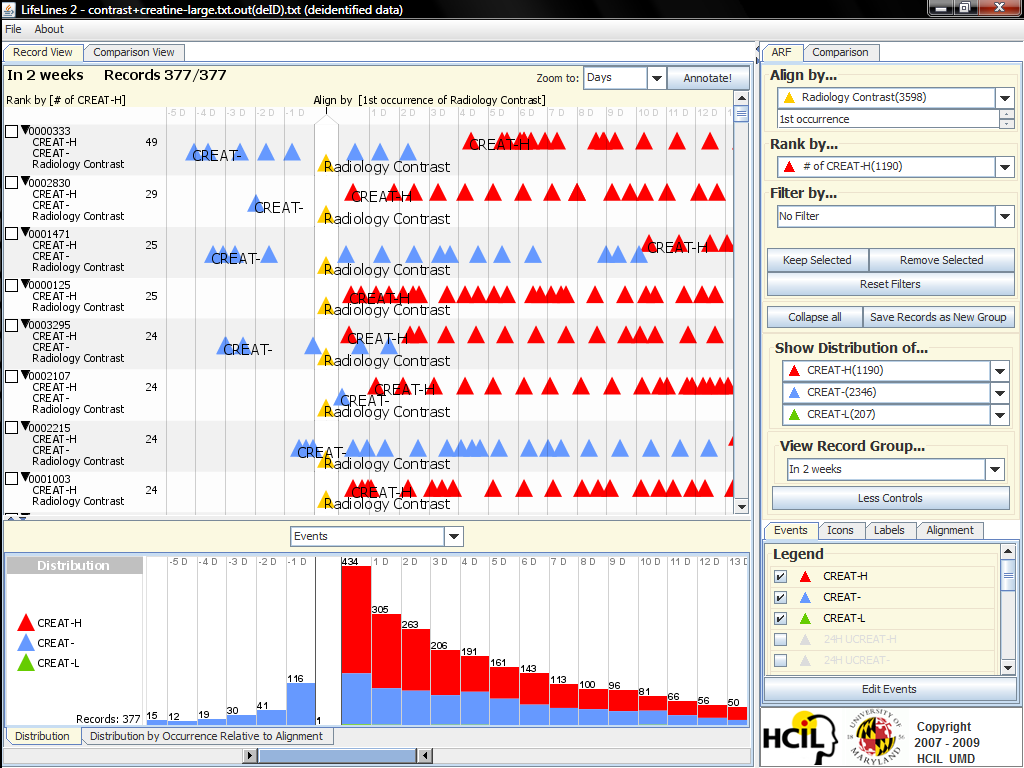Open the Zoom to Days dropdown
The width and height of the screenshot is (1024, 768).
pos(656,78)
